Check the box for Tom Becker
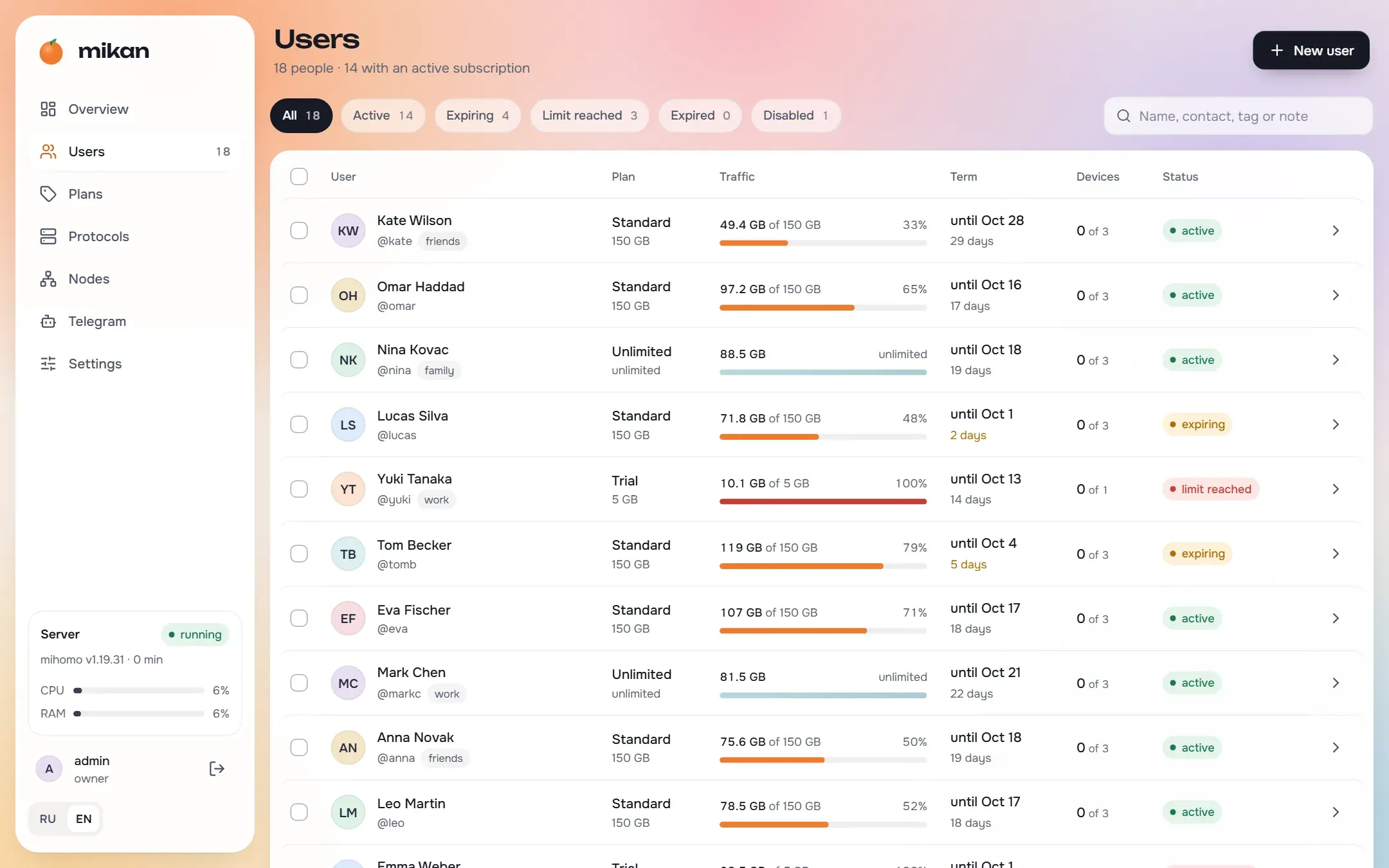1389x868 pixels. click(x=299, y=554)
